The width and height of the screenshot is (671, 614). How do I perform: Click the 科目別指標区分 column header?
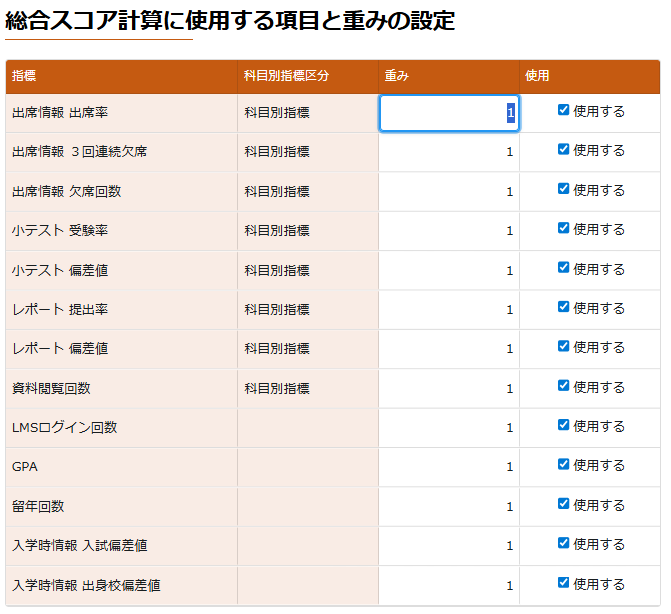pos(286,76)
